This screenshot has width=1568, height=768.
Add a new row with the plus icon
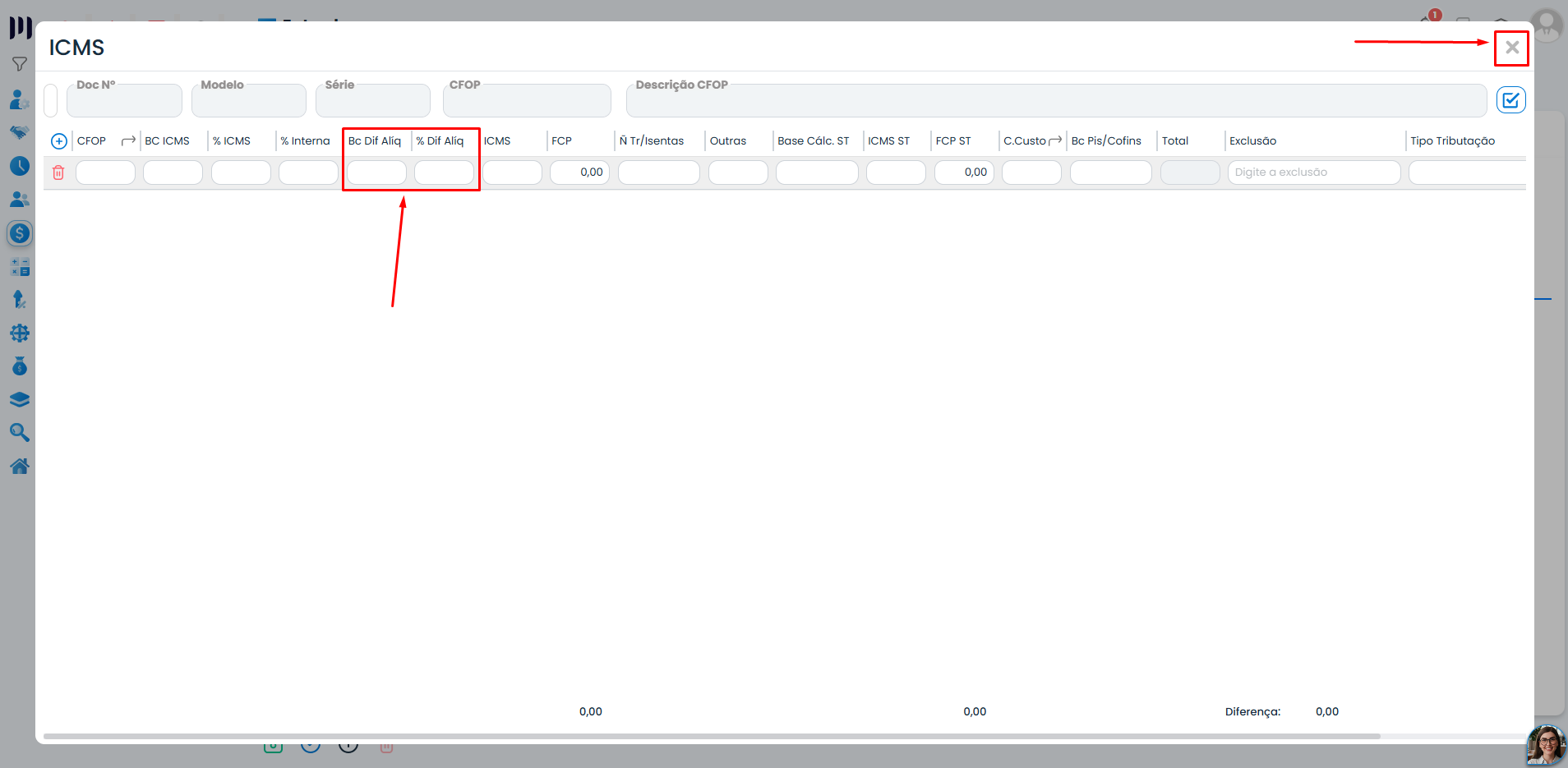click(59, 141)
